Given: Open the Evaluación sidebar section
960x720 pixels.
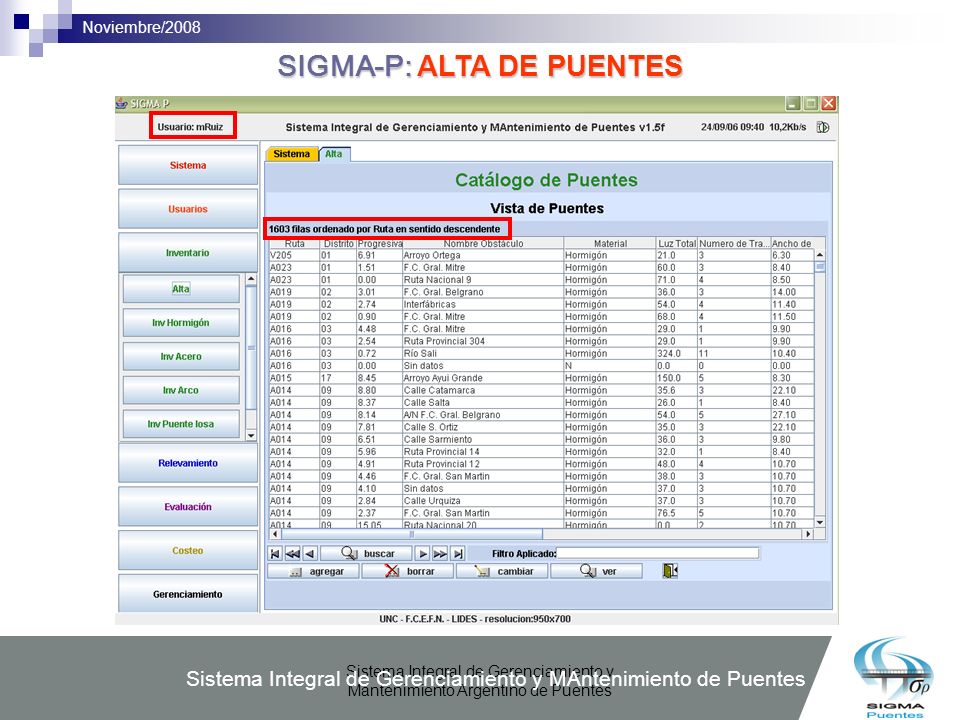Looking at the screenshot, I should tap(188, 506).
